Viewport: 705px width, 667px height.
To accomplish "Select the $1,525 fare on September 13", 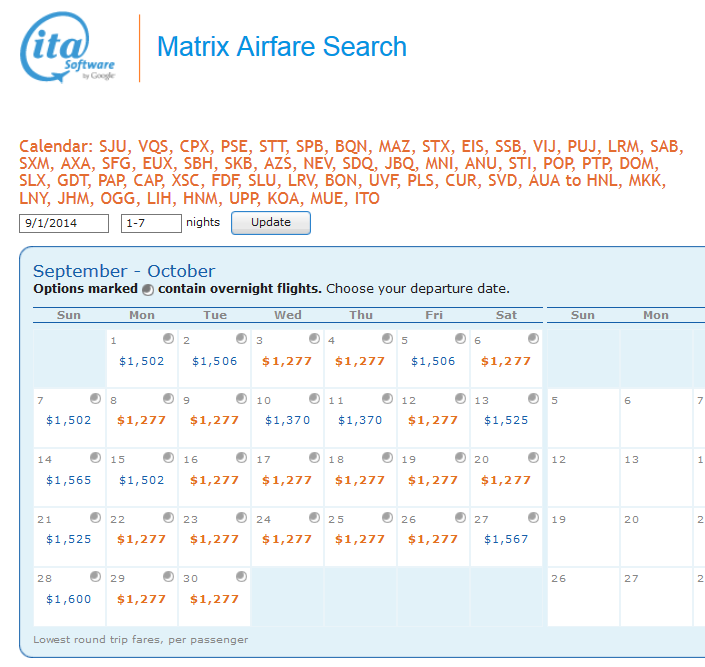I will click(x=506, y=421).
